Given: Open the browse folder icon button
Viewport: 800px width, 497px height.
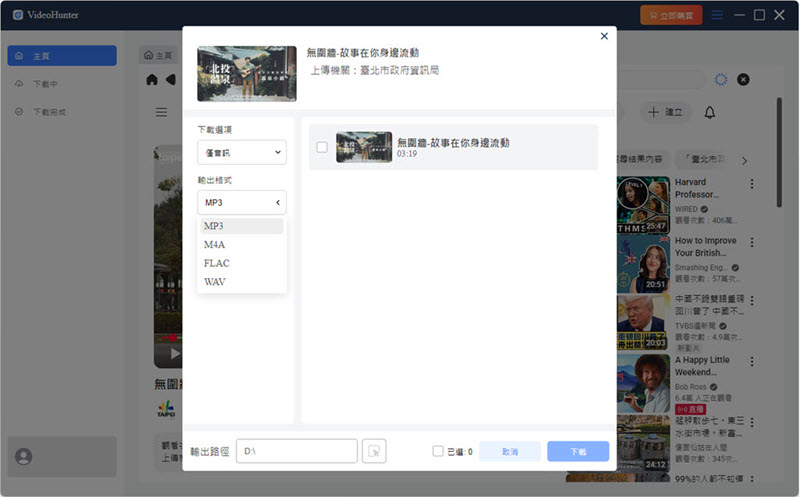Looking at the screenshot, I should click(x=374, y=451).
